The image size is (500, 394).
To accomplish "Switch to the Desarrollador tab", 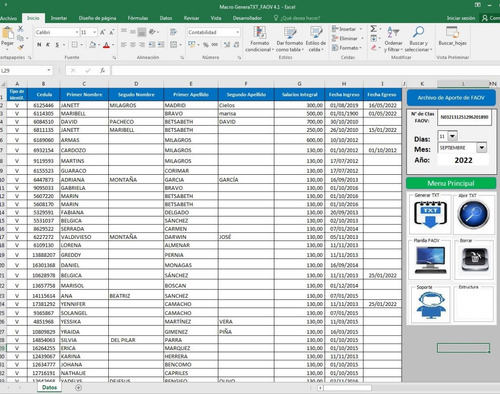I will (247, 18).
